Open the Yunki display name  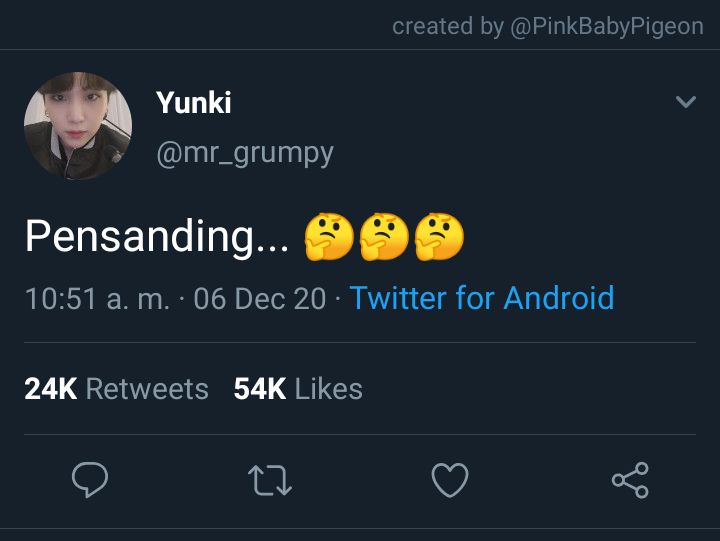(x=193, y=102)
